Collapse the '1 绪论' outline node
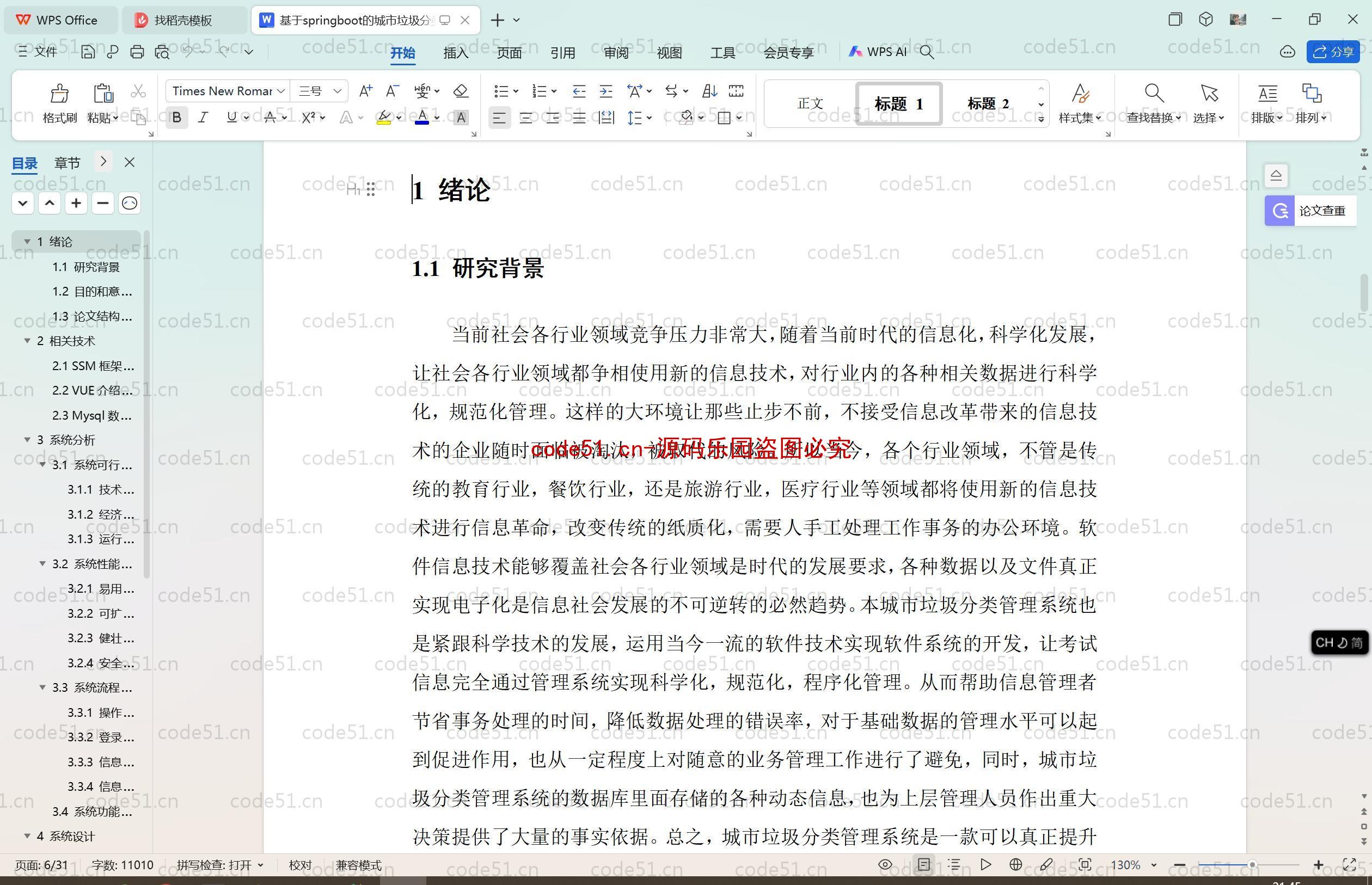 pos(27,241)
